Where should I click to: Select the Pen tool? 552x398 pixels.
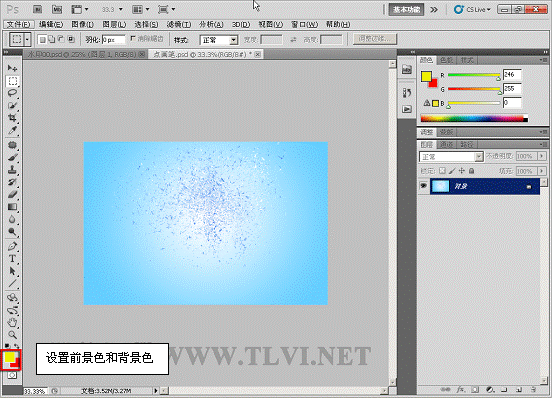coord(12,246)
